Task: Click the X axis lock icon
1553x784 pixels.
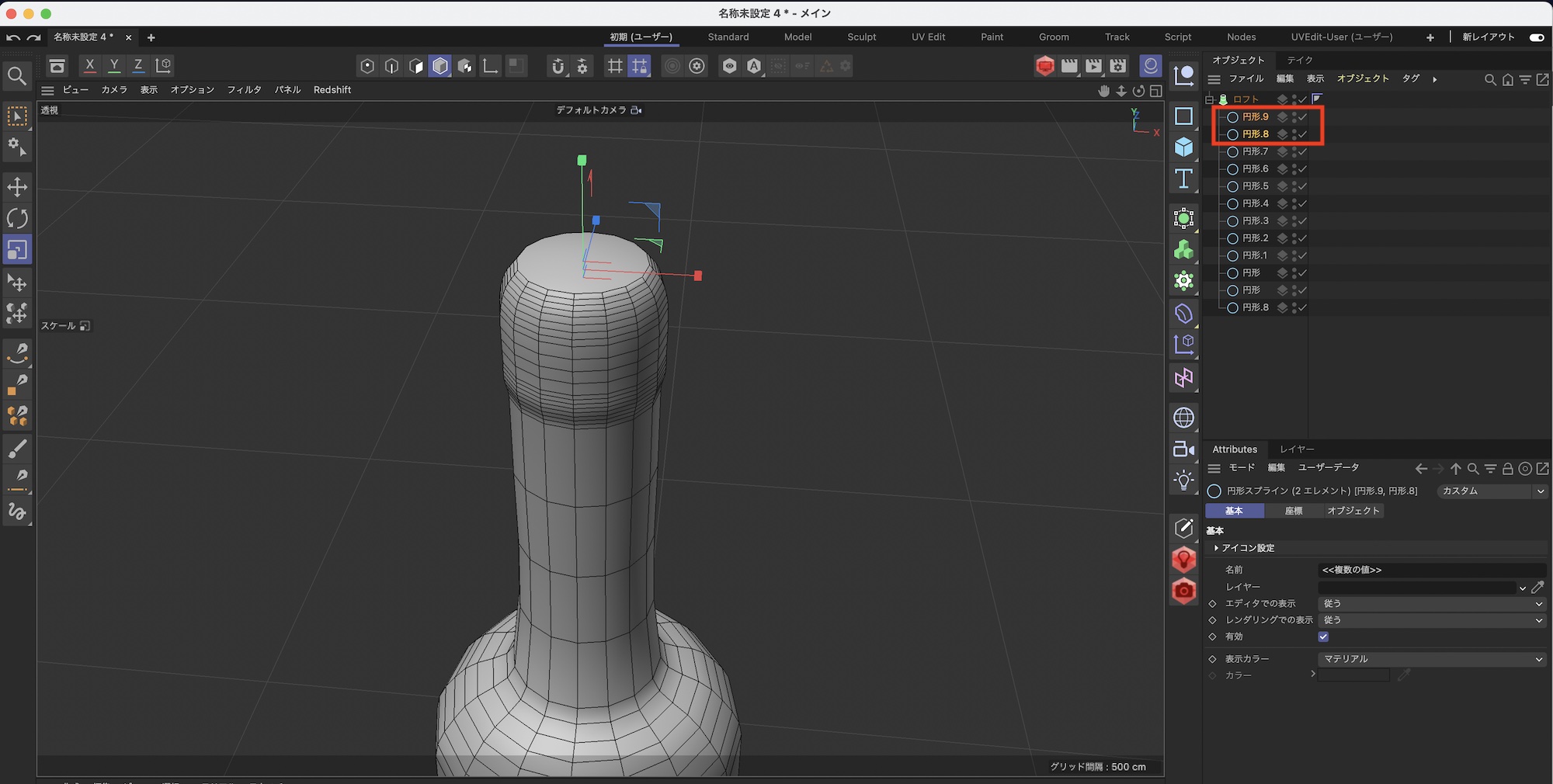Action: pyautogui.click(x=90, y=66)
